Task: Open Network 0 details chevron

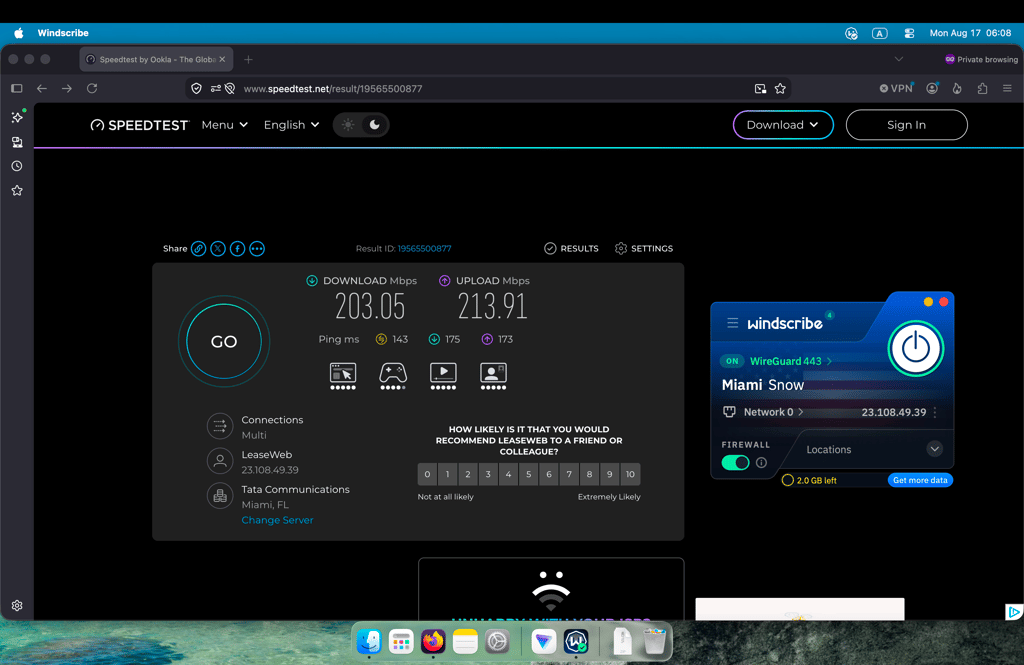Action: (x=801, y=412)
